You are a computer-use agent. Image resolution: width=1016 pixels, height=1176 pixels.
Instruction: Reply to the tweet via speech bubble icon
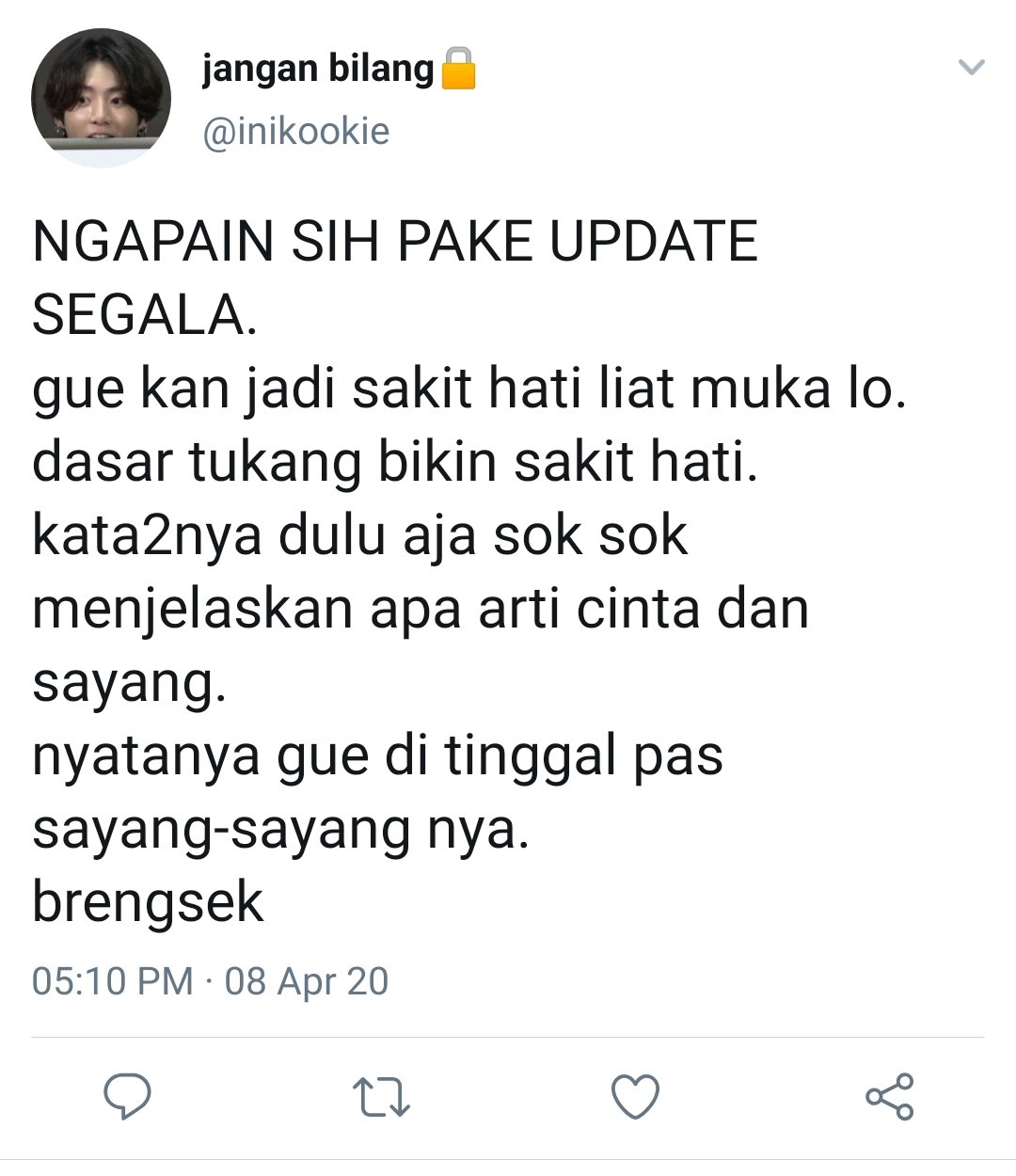coord(128,1097)
